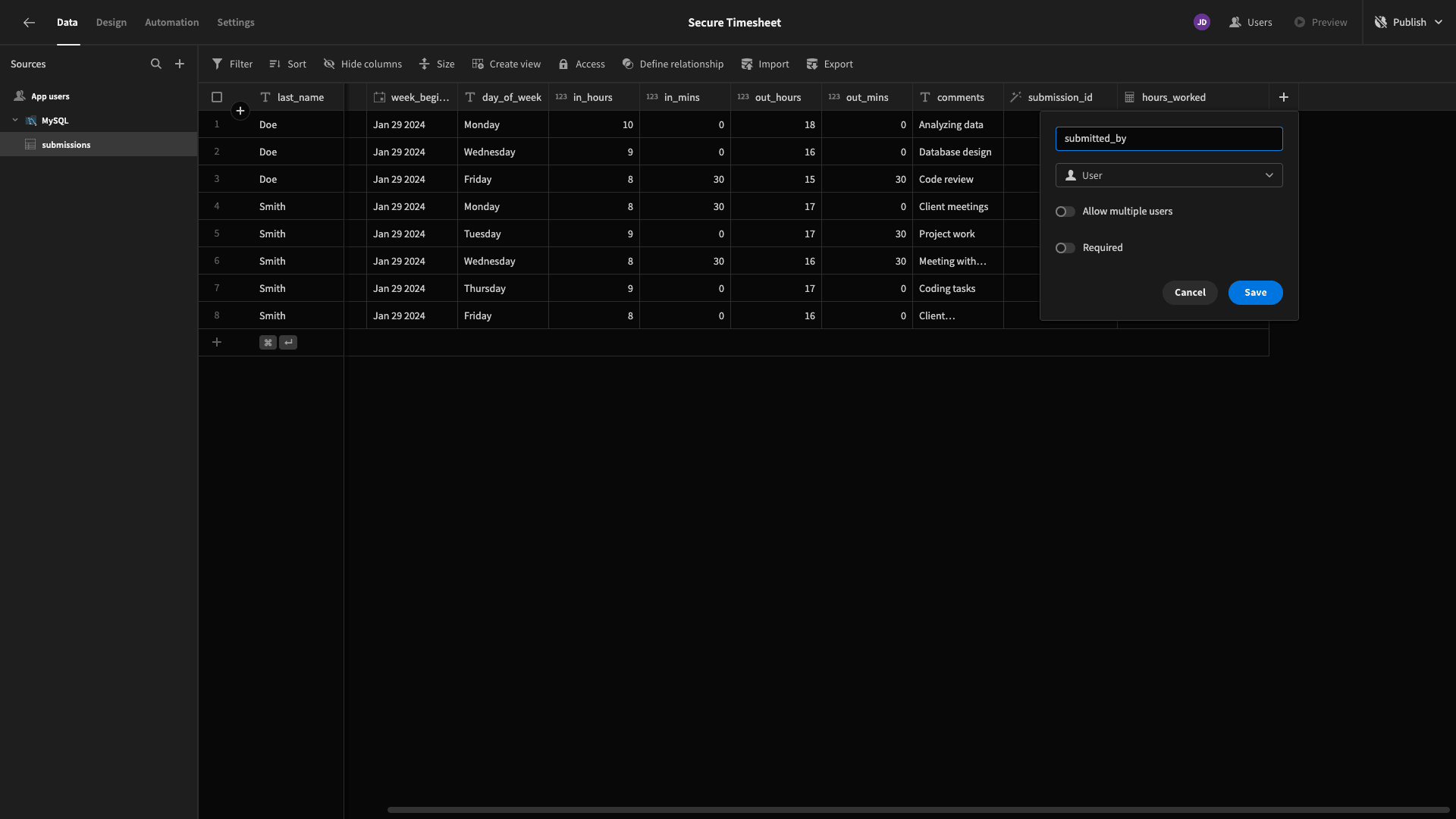
Task: Click the submission_id column header
Action: click(1060, 97)
